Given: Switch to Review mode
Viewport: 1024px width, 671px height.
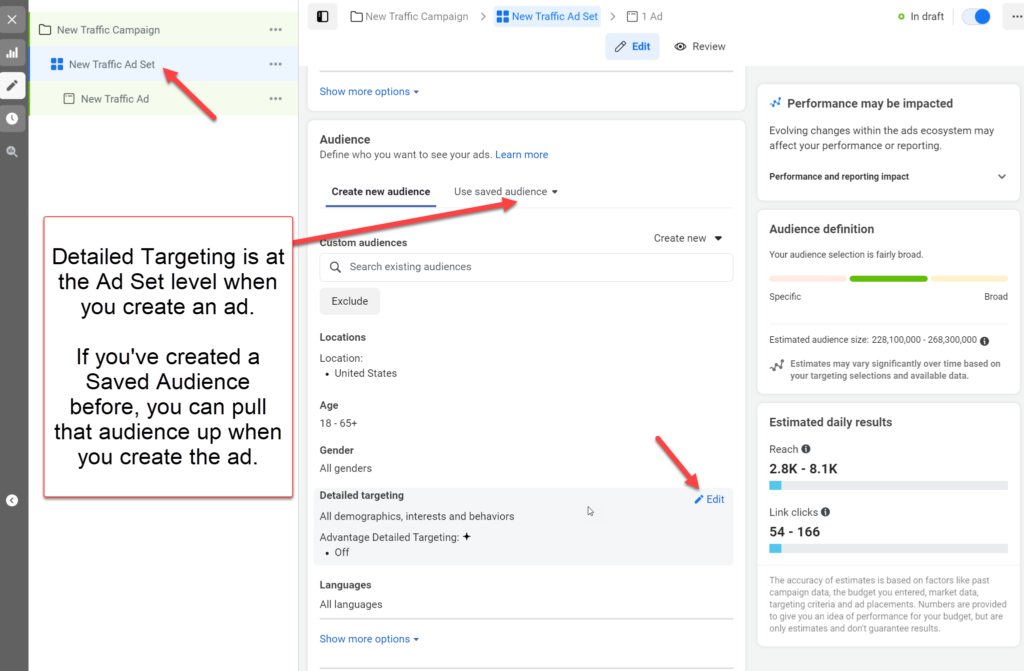Looking at the screenshot, I should (x=700, y=46).
